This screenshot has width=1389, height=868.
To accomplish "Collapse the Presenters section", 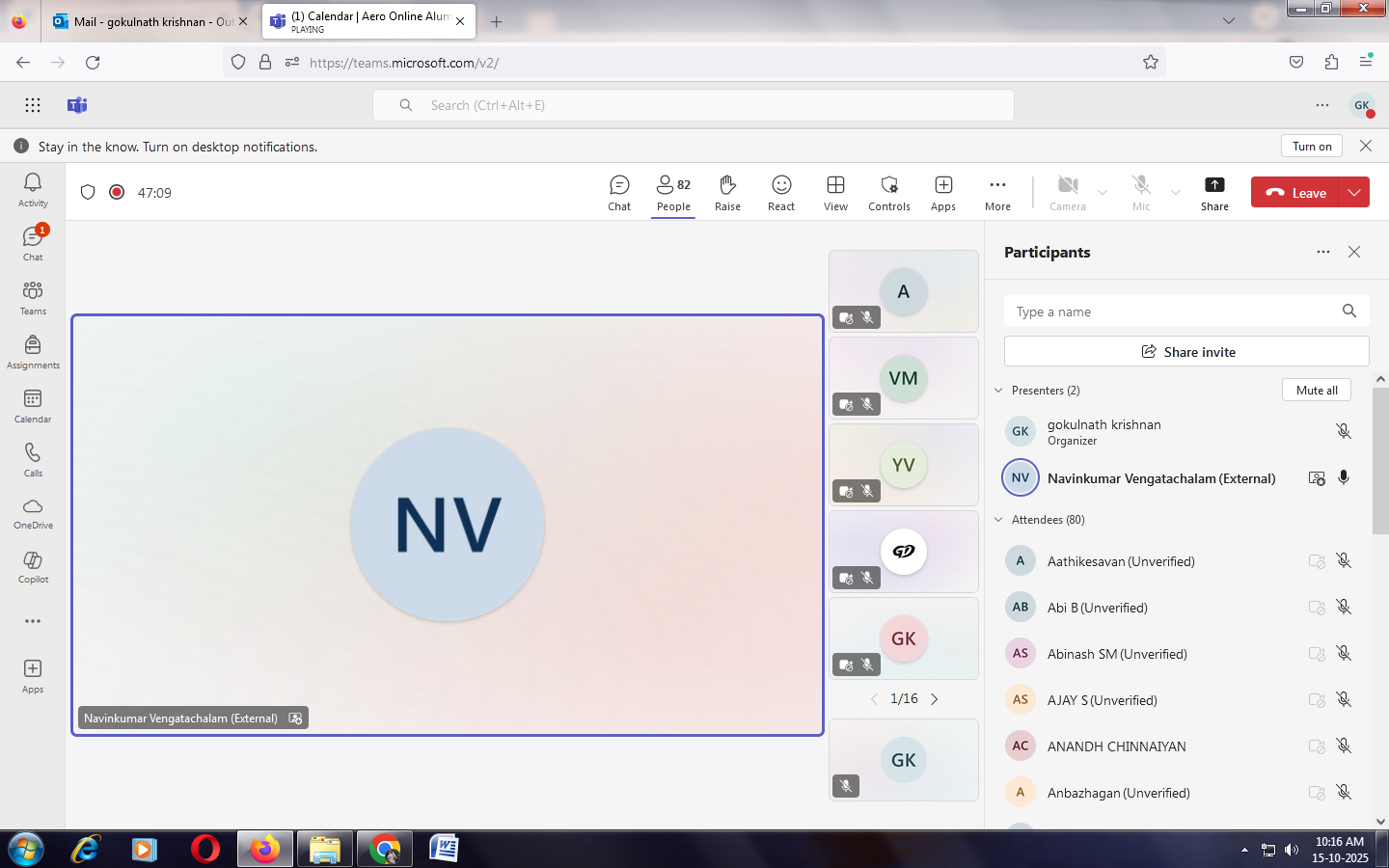I will [998, 391].
